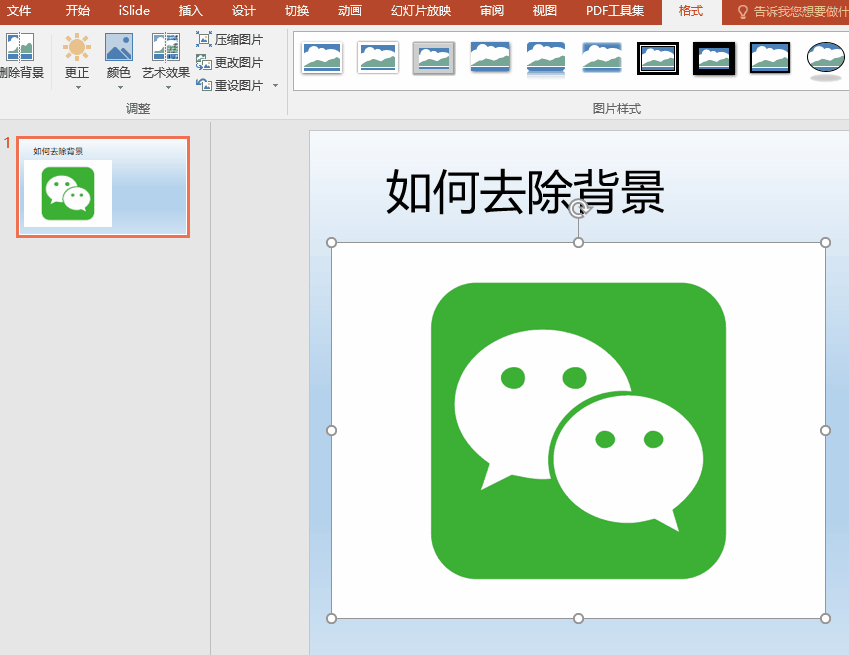Click the top-right resize handle of the picture
The height and width of the screenshot is (655, 849).
[x=825, y=243]
